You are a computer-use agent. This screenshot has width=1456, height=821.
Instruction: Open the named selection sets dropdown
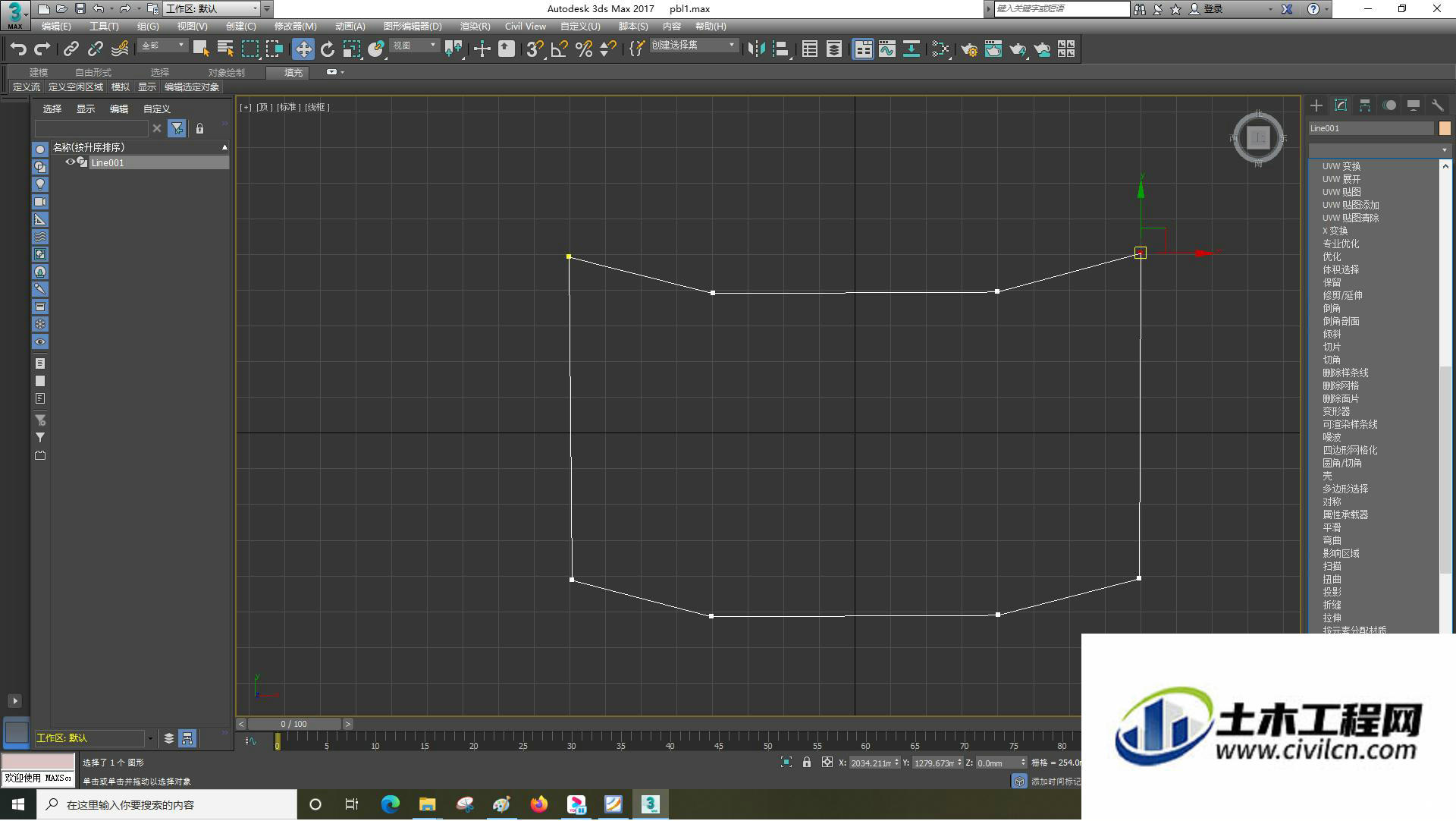coord(693,46)
